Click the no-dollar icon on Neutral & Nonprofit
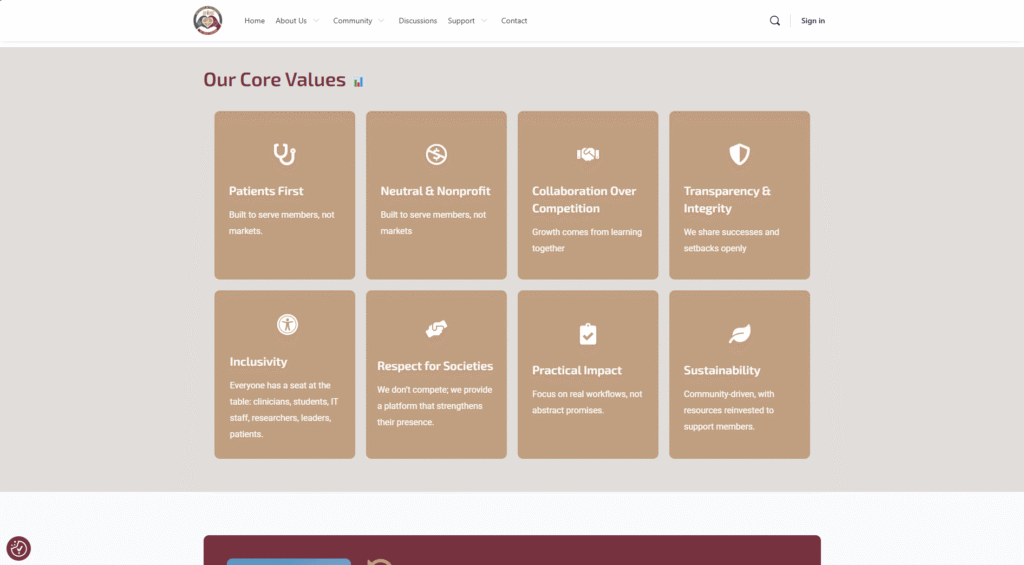The width and height of the screenshot is (1024, 565). (x=436, y=154)
